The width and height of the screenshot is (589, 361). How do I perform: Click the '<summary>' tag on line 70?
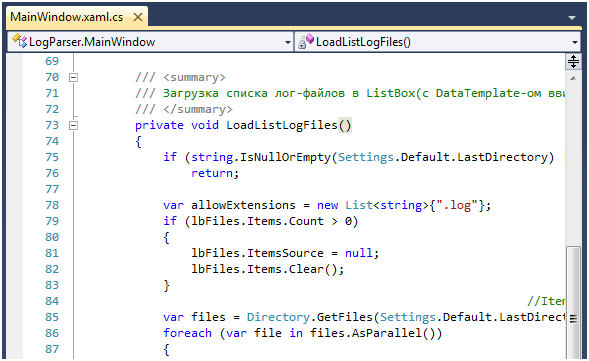pos(194,77)
